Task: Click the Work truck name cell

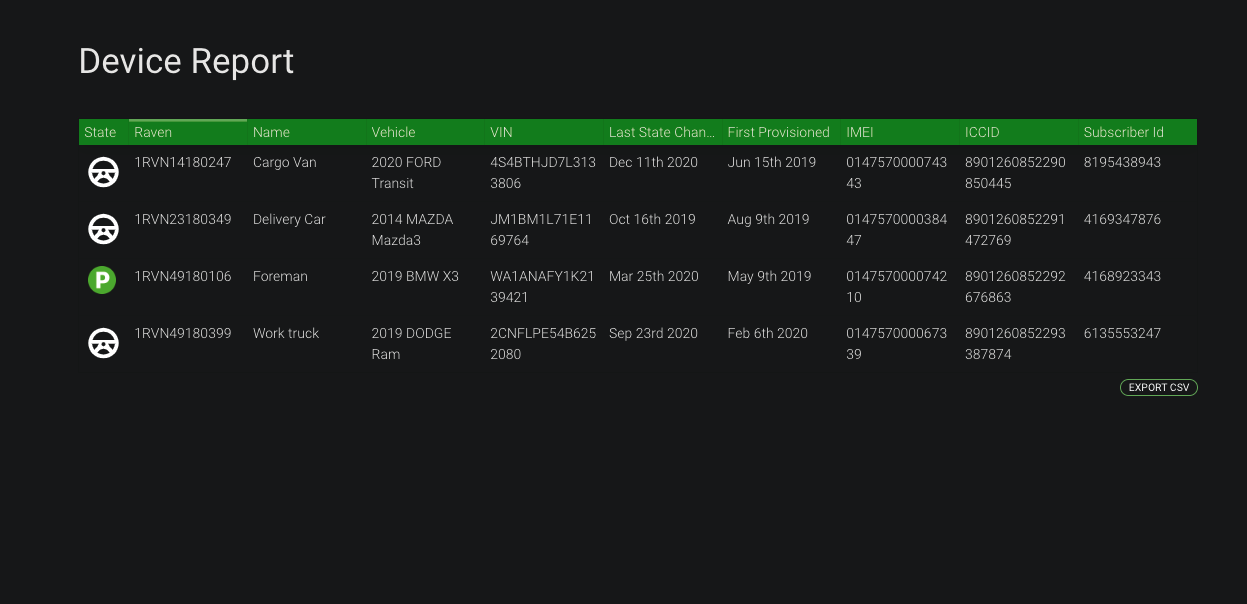Action: tap(286, 333)
